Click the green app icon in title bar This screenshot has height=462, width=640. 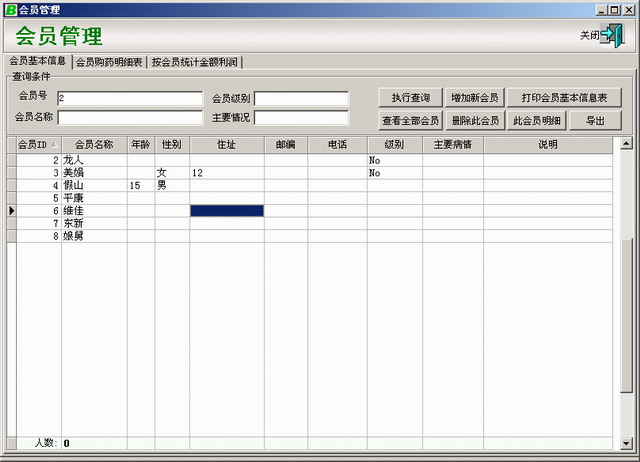coord(10,8)
